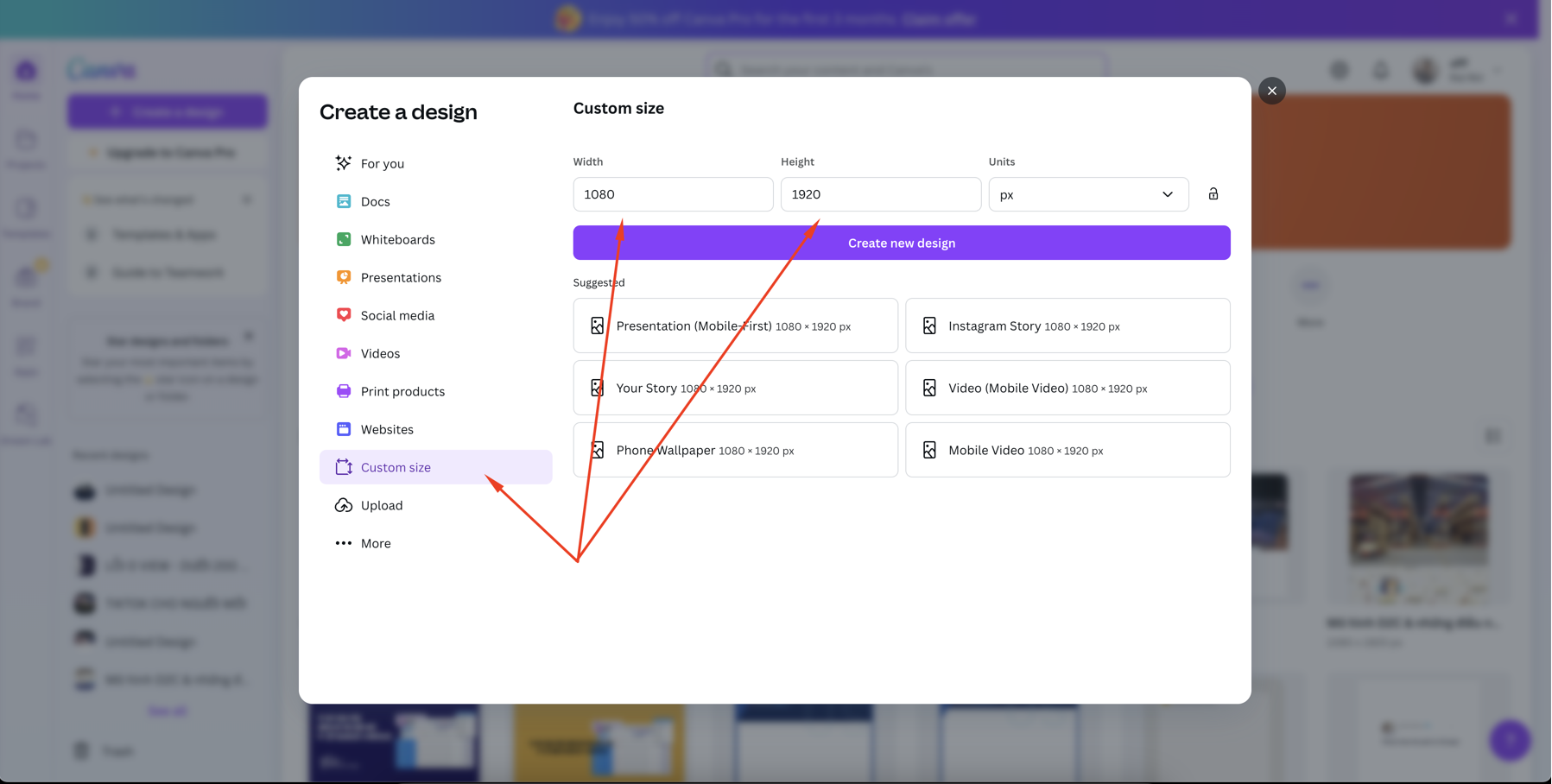Click the Upload cloud icon
The width and height of the screenshot is (1552, 784).
point(343,505)
